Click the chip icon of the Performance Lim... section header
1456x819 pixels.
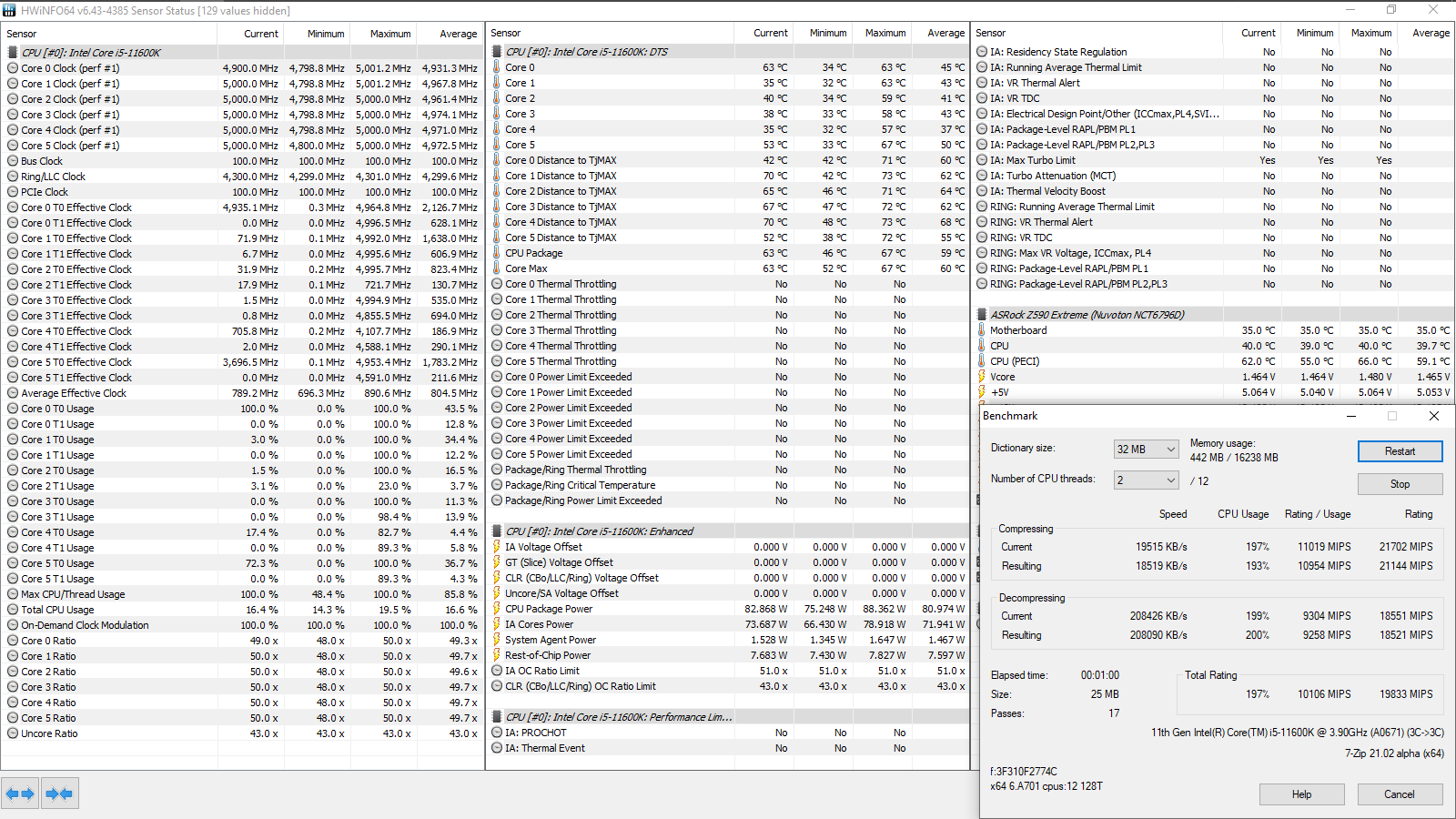[x=497, y=717]
